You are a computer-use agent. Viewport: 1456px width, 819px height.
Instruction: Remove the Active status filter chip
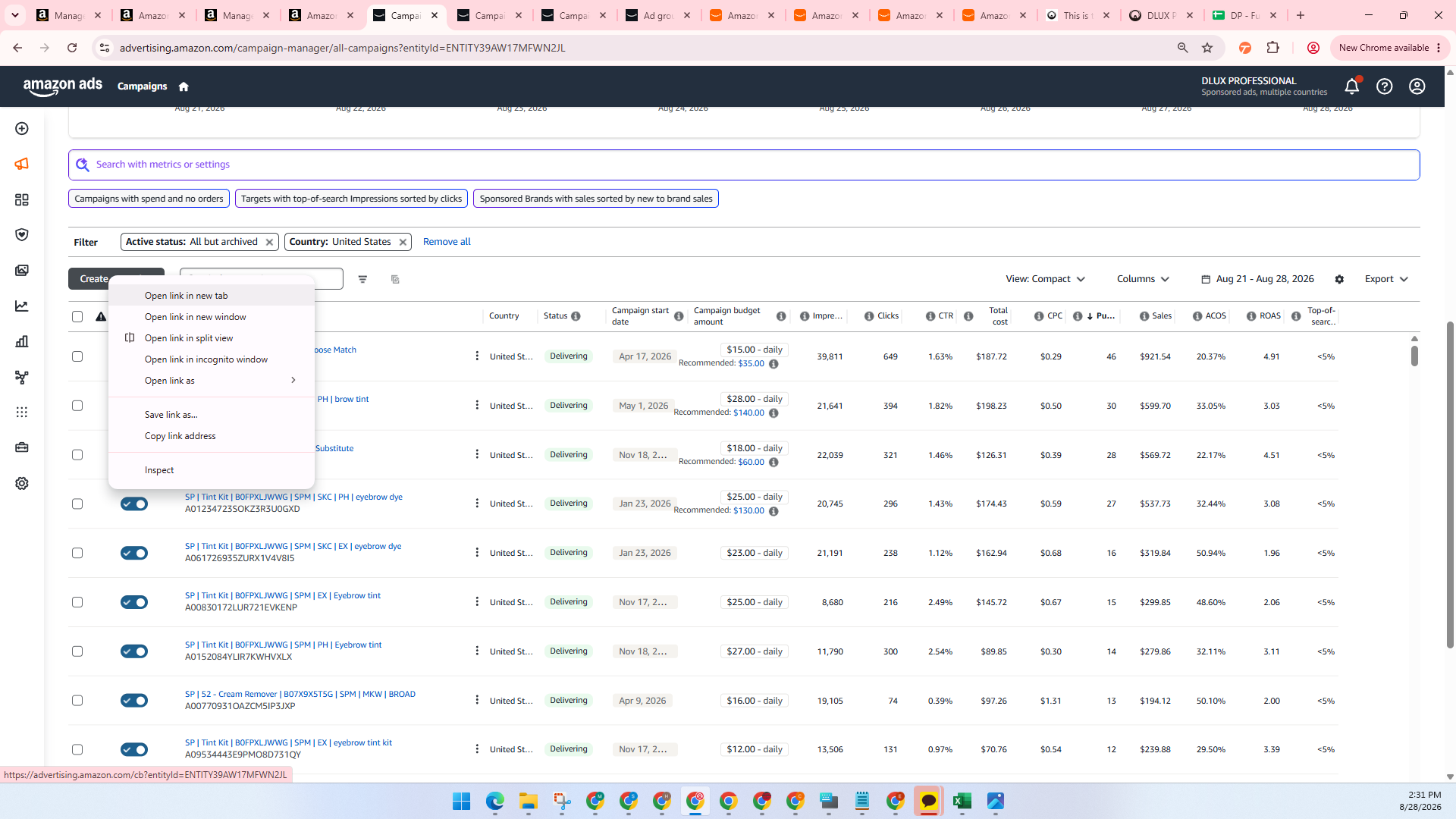pos(269,242)
